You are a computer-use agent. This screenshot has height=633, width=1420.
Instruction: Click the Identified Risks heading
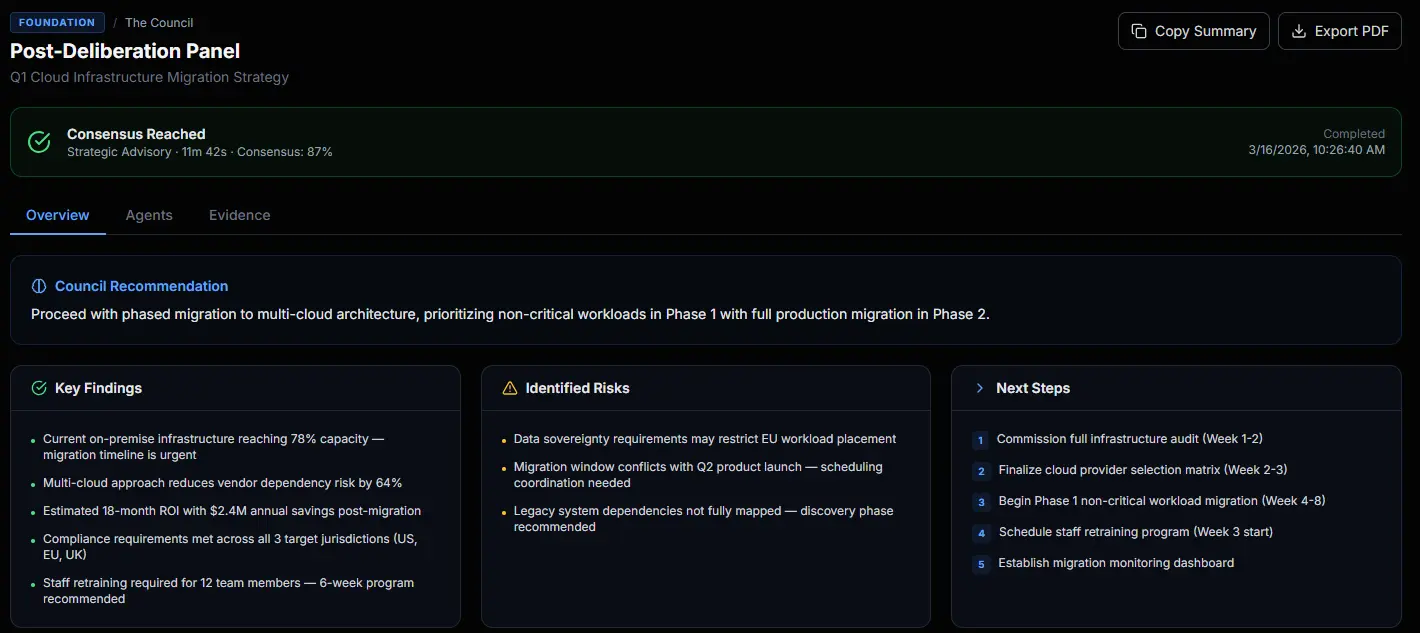[x=577, y=388]
